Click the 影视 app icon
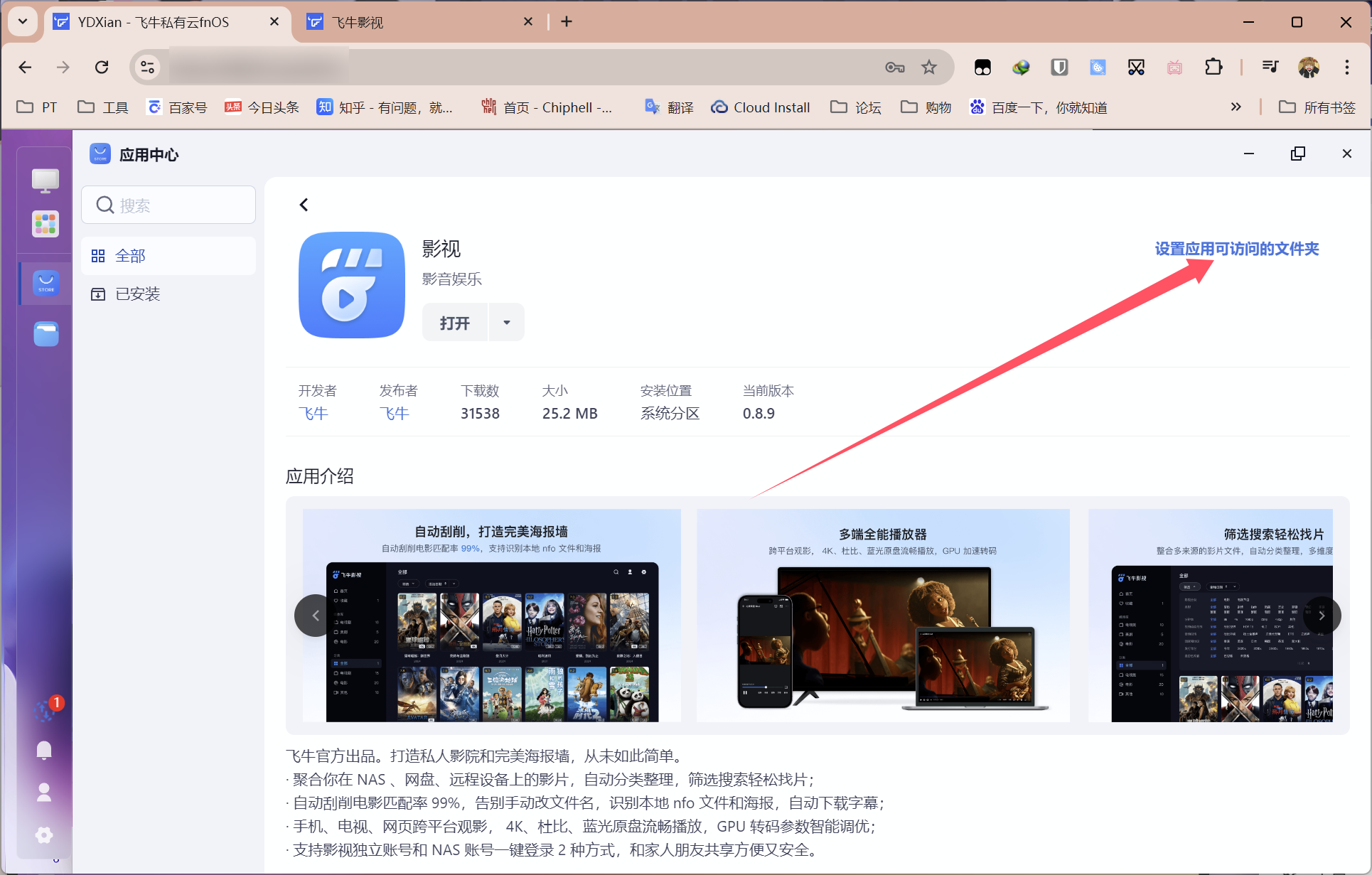 coord(352,285)
